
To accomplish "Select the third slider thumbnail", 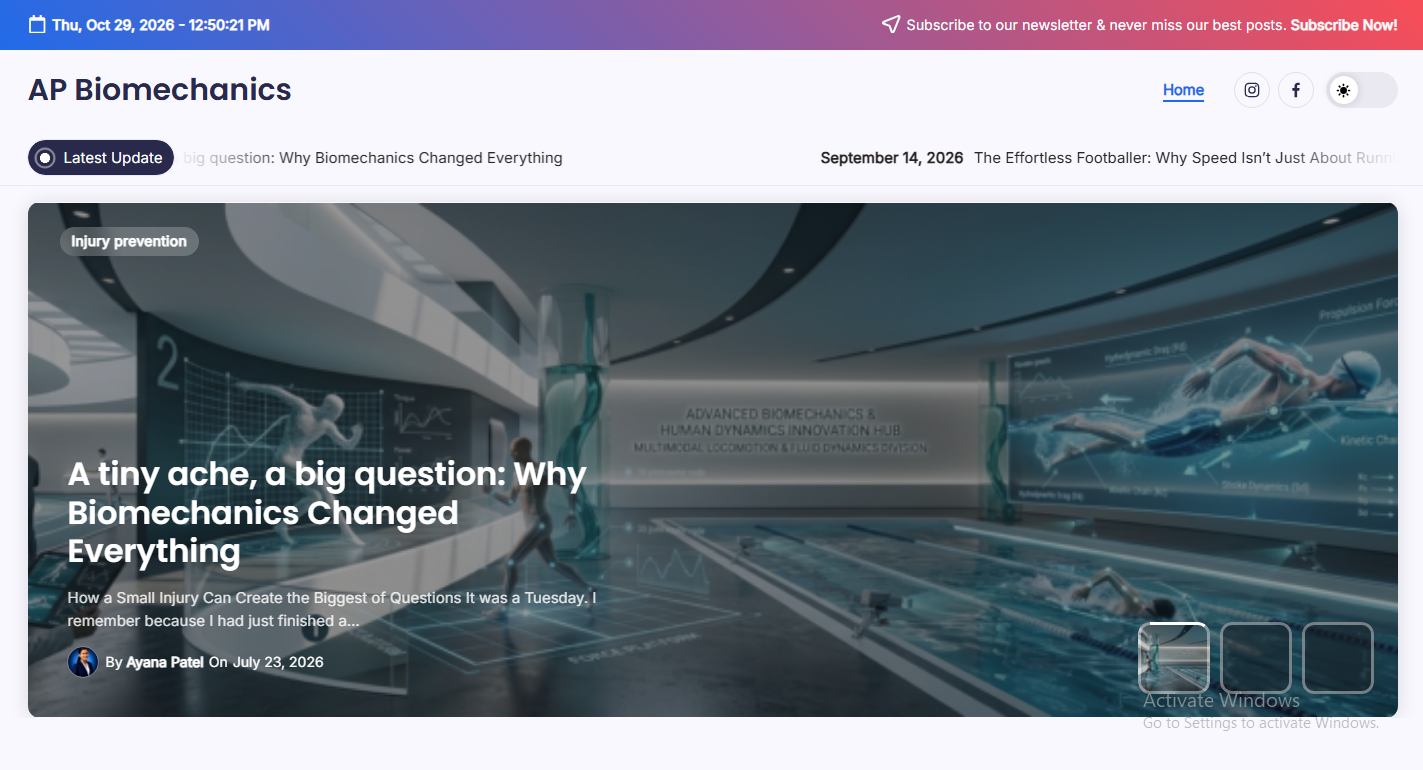I will coord(1337,658).
